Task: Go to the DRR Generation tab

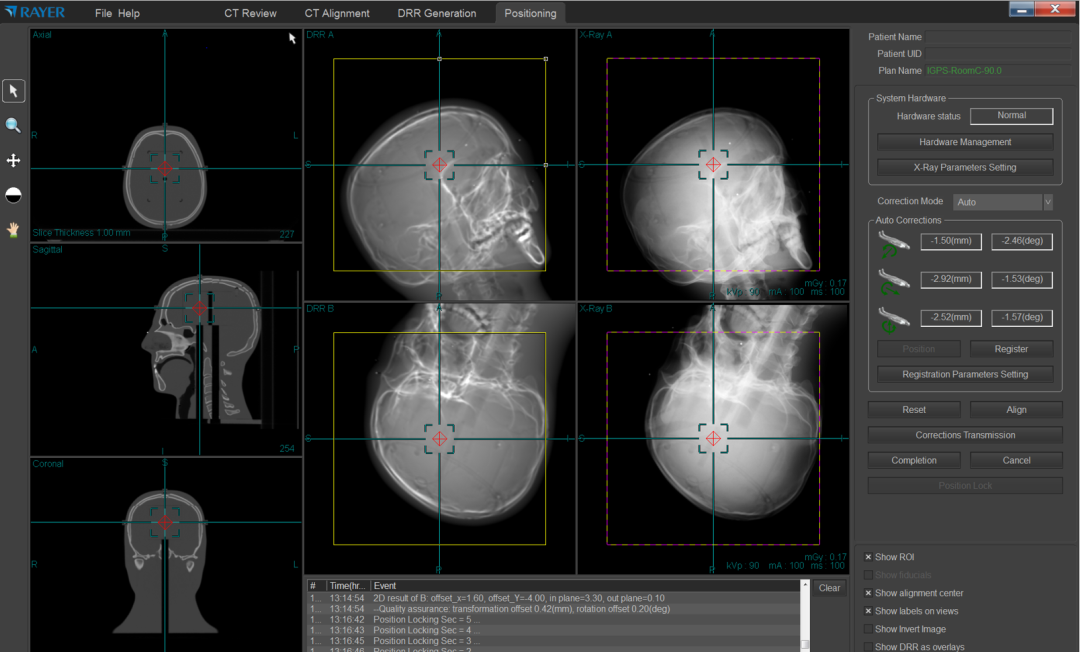Action: click(436, 14)
